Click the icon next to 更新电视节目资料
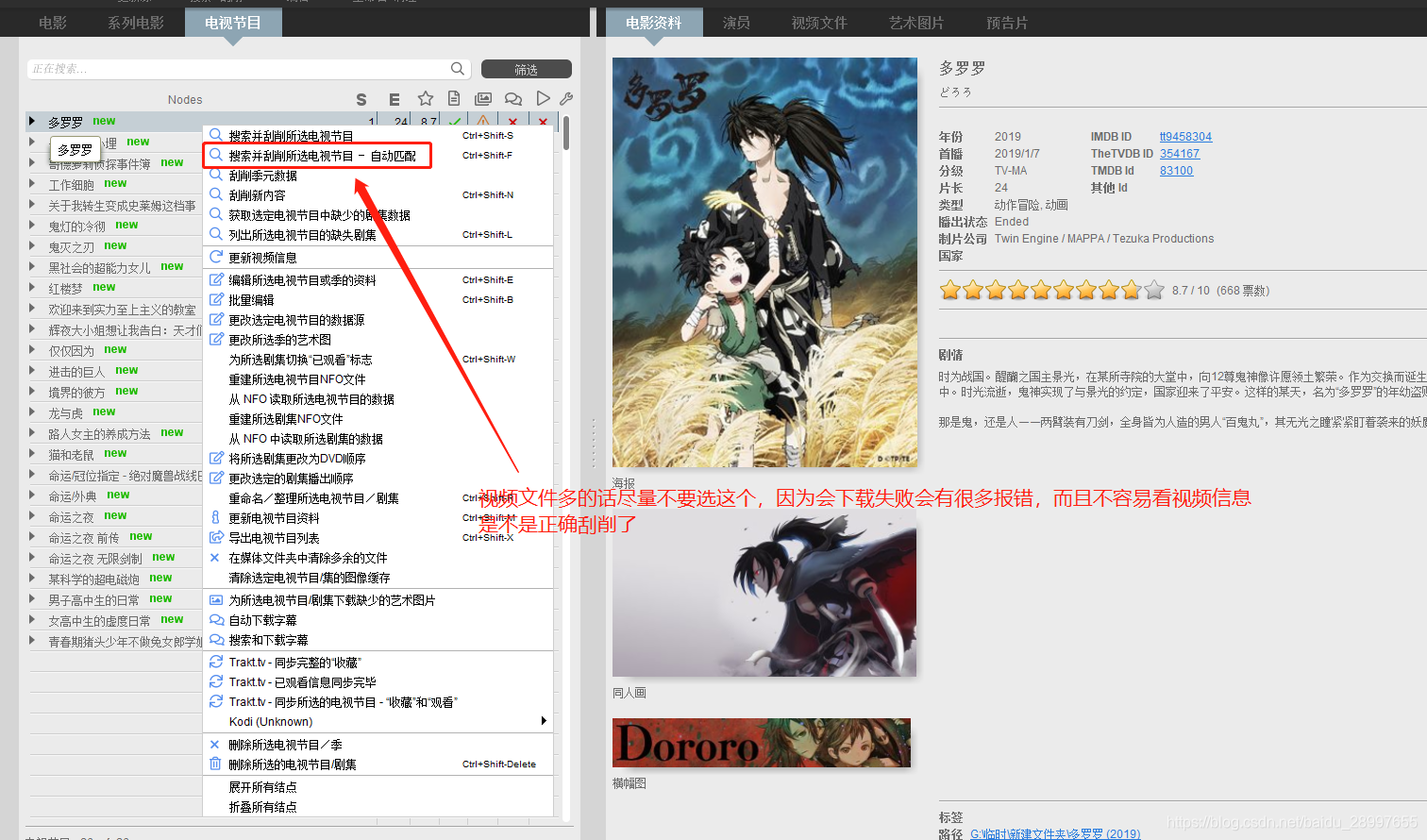Viewport: 1427px width, 840px height. coord(215,517)
